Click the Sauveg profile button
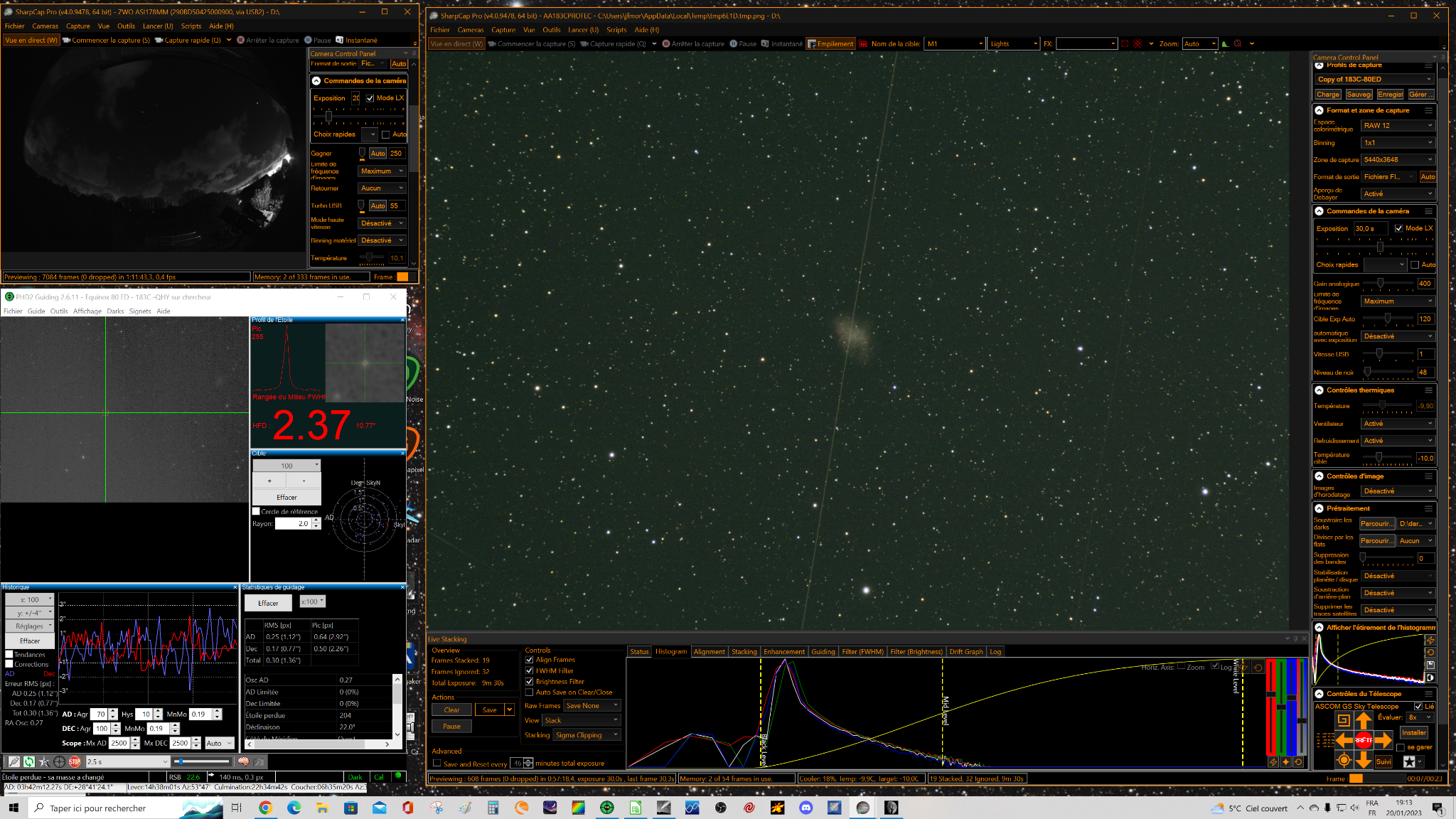This screenshot has width=1456, height=819. click(x=1359, y=95)
